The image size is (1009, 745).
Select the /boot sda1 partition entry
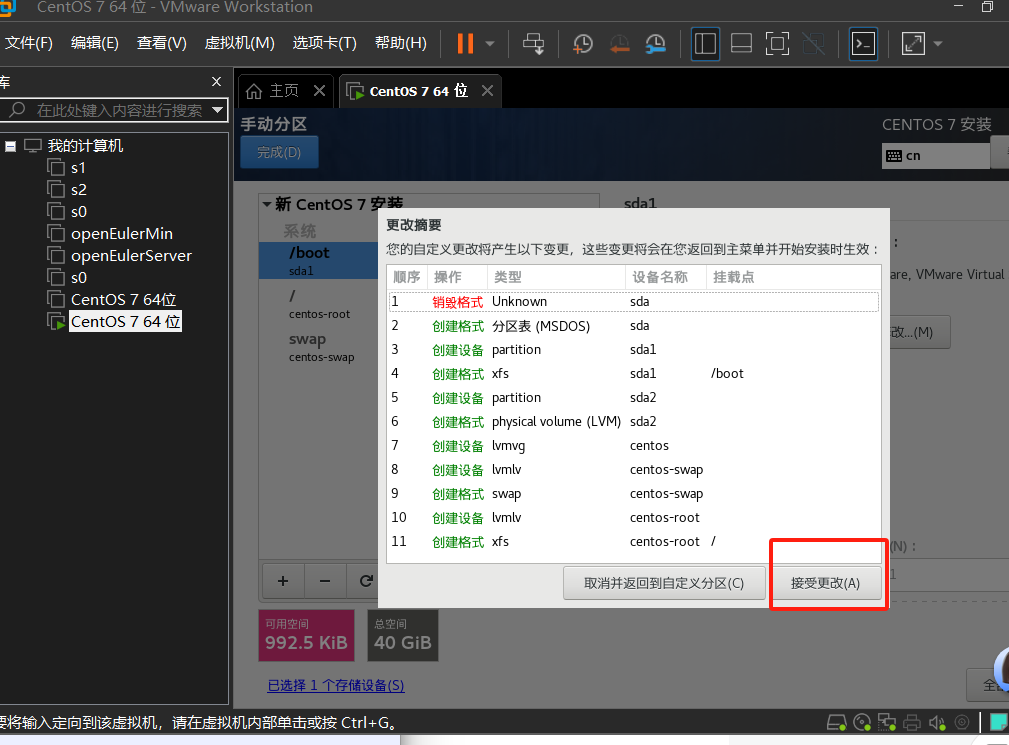[319, 260]
